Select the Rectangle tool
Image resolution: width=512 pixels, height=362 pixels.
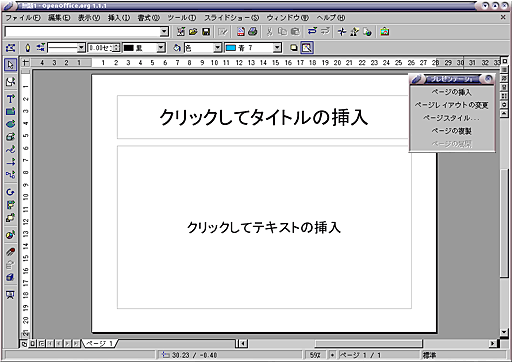(x=10, y=111)
